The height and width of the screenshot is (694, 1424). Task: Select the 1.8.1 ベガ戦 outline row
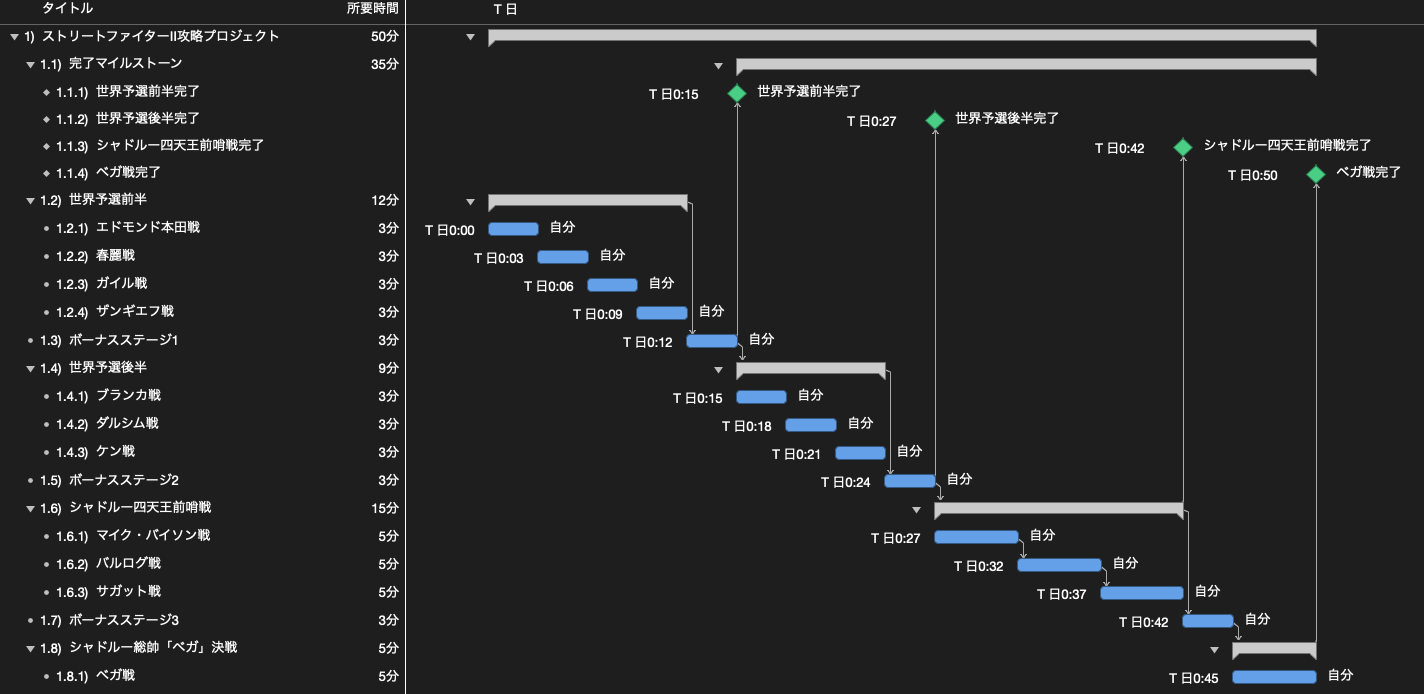pos(202,676)
